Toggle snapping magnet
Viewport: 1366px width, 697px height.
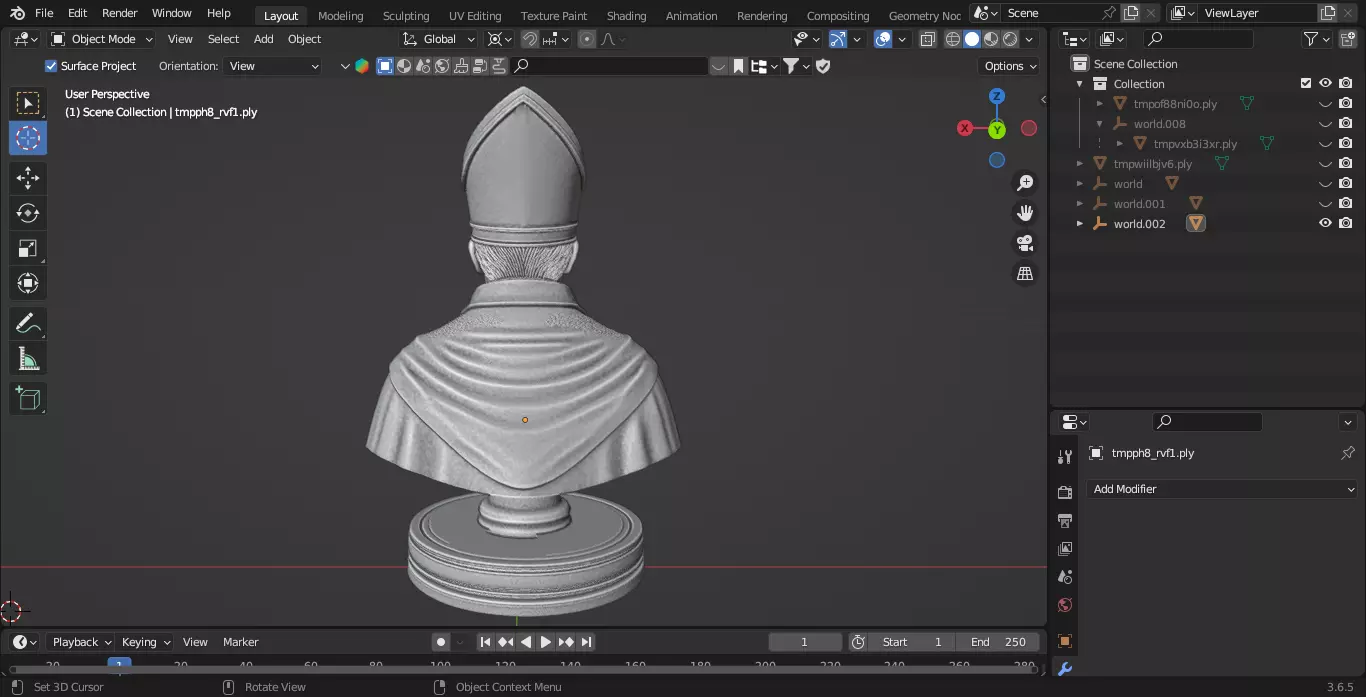(530, 39)
